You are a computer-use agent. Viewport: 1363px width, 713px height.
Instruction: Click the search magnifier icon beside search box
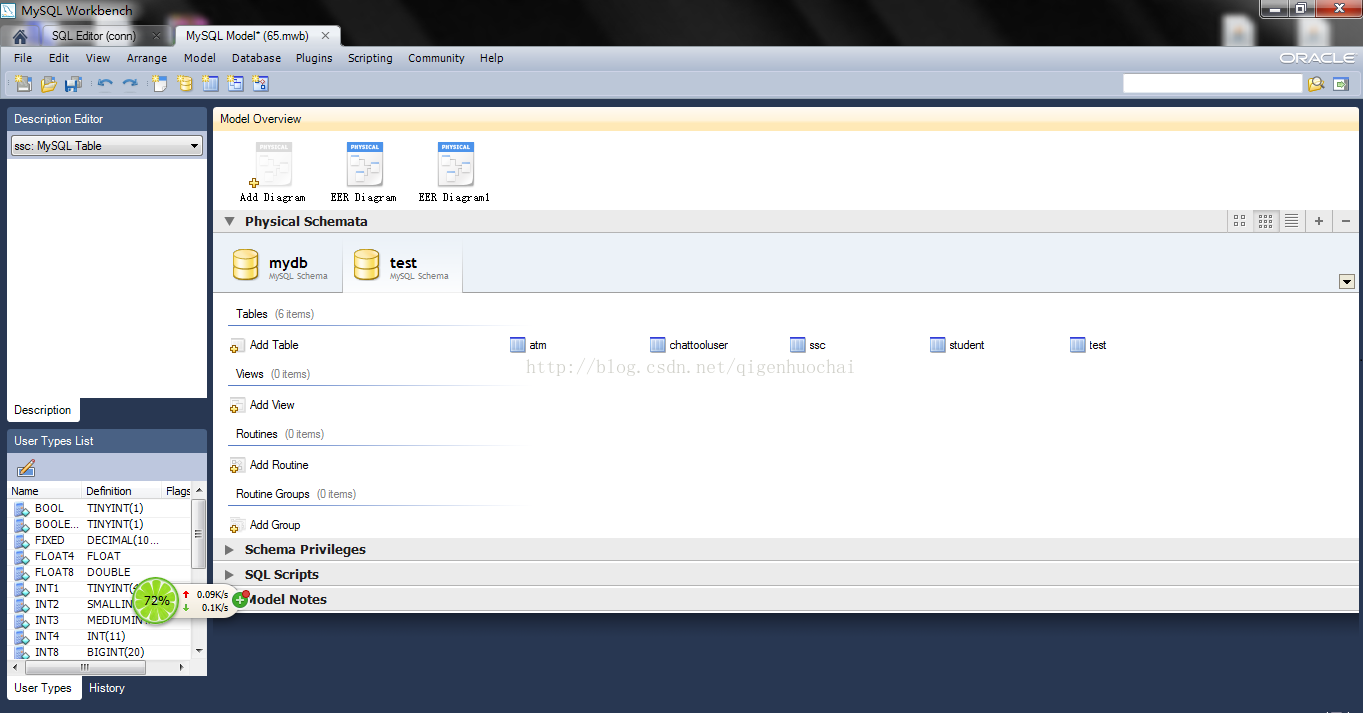[x=1316, y=84]
